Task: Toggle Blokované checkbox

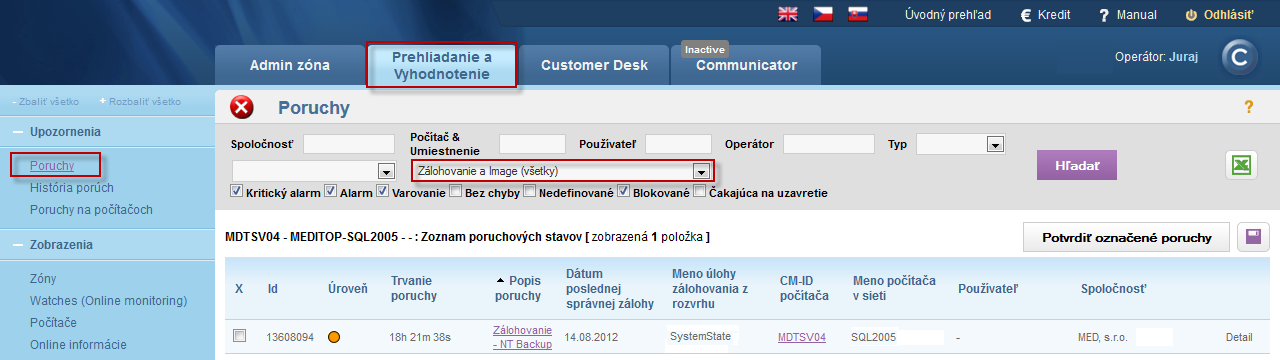Action: pyautogui.click(x=624, y=191)
